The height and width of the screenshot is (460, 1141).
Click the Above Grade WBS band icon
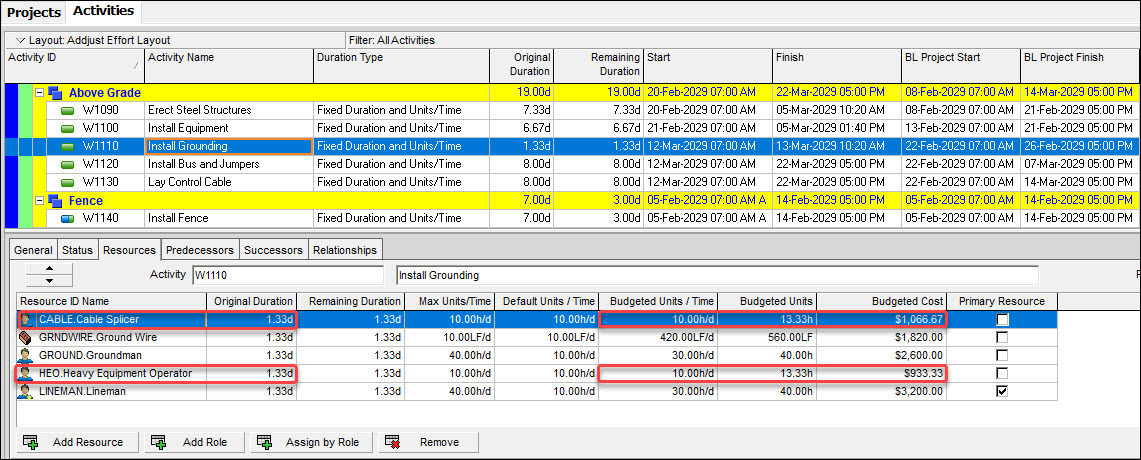[x=56, y=93]
